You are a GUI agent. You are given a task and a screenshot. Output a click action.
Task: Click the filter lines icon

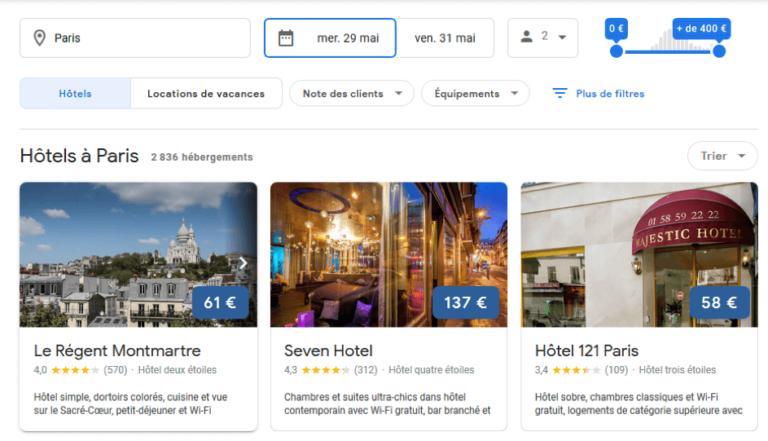560,93
